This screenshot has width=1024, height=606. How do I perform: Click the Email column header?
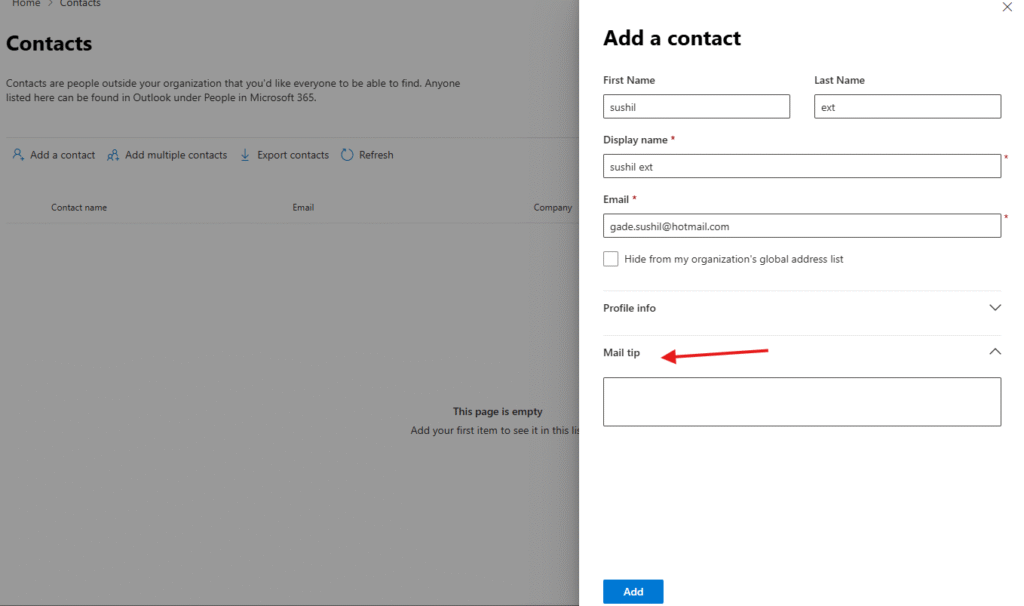303,208
